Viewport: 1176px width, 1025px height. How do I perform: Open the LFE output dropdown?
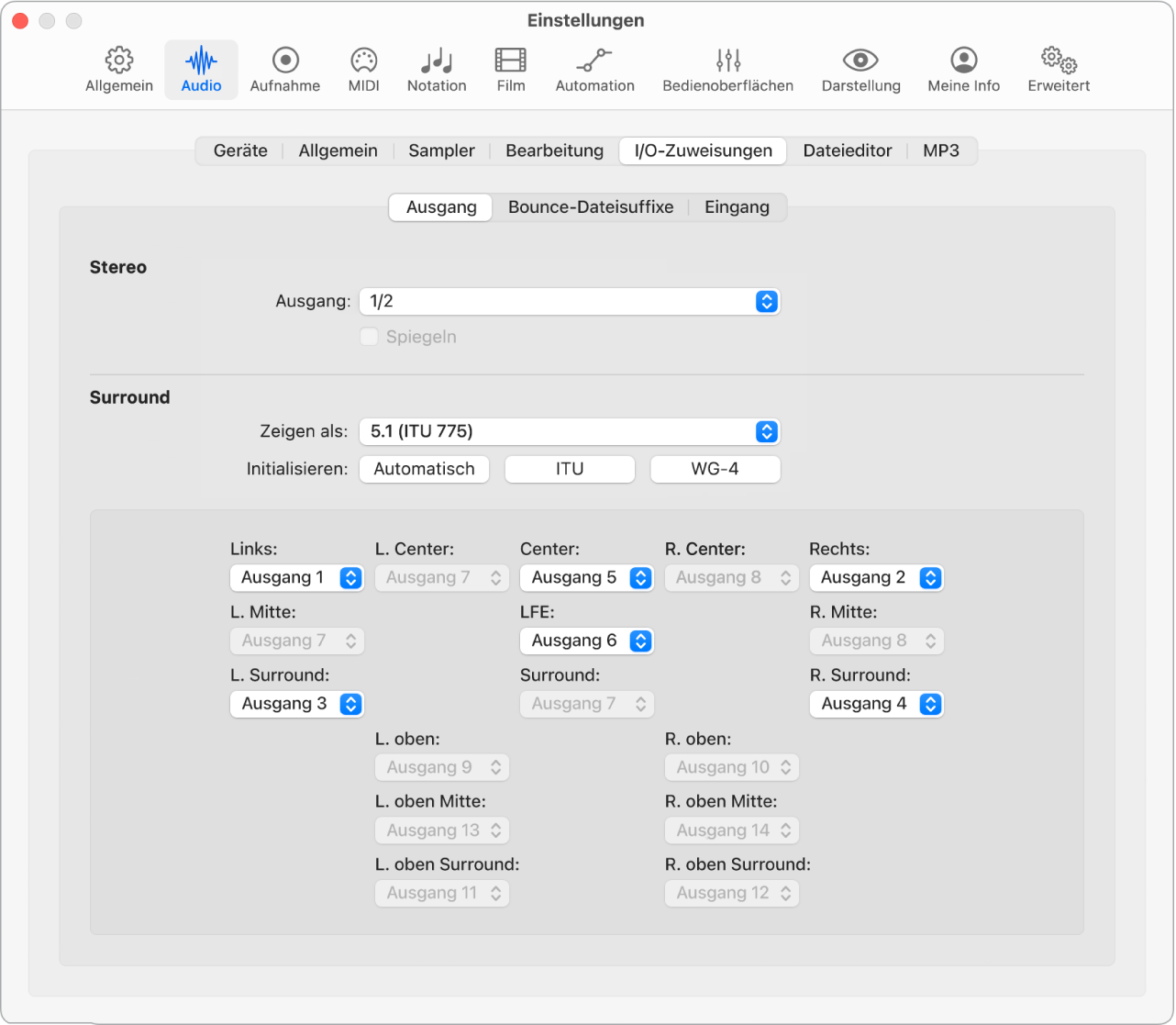tap(587, 641)
